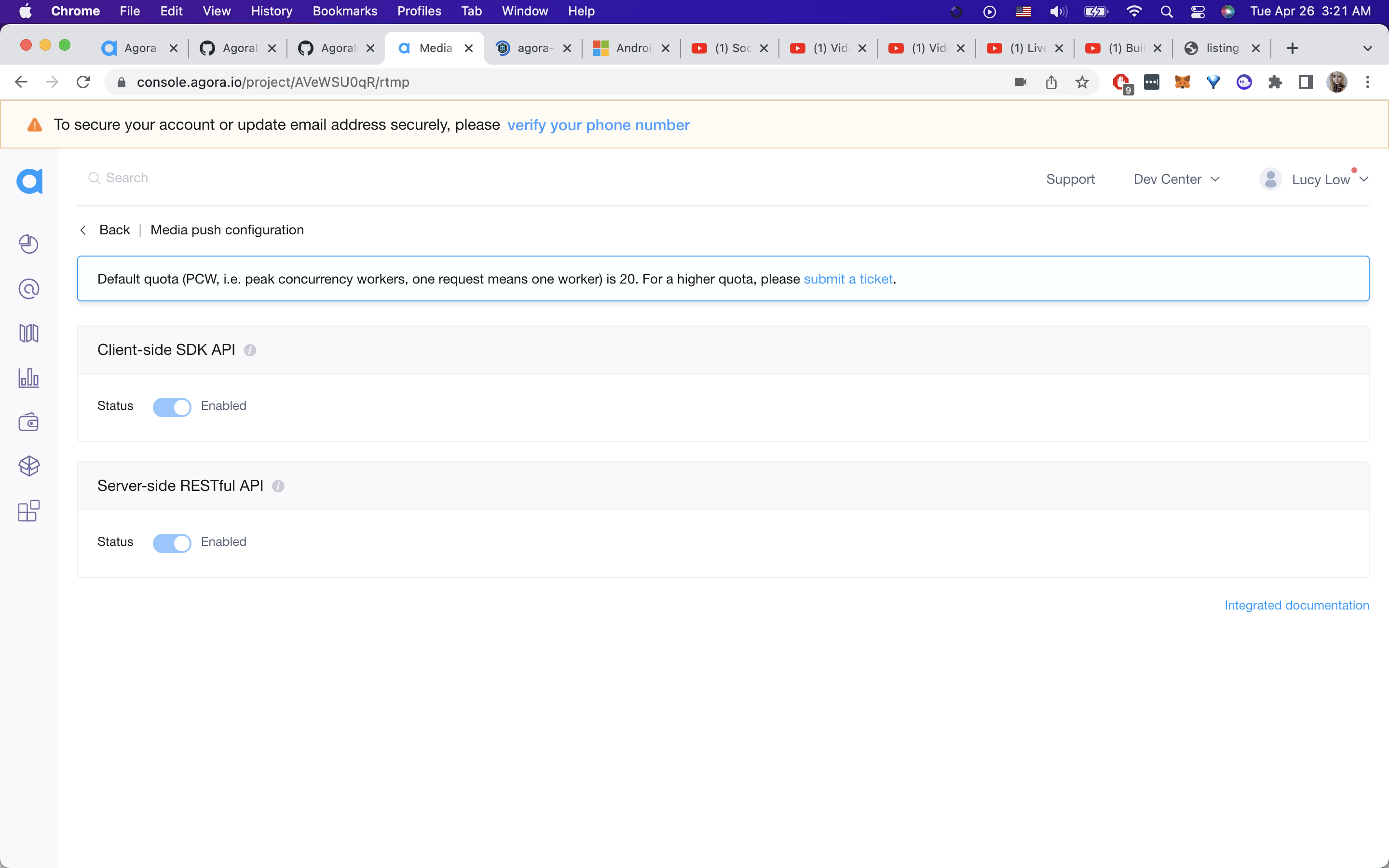Switch to the agora- browser tab
This screenshot has height=868, width=1389.
pyautogui.click(x=533, y=48)
